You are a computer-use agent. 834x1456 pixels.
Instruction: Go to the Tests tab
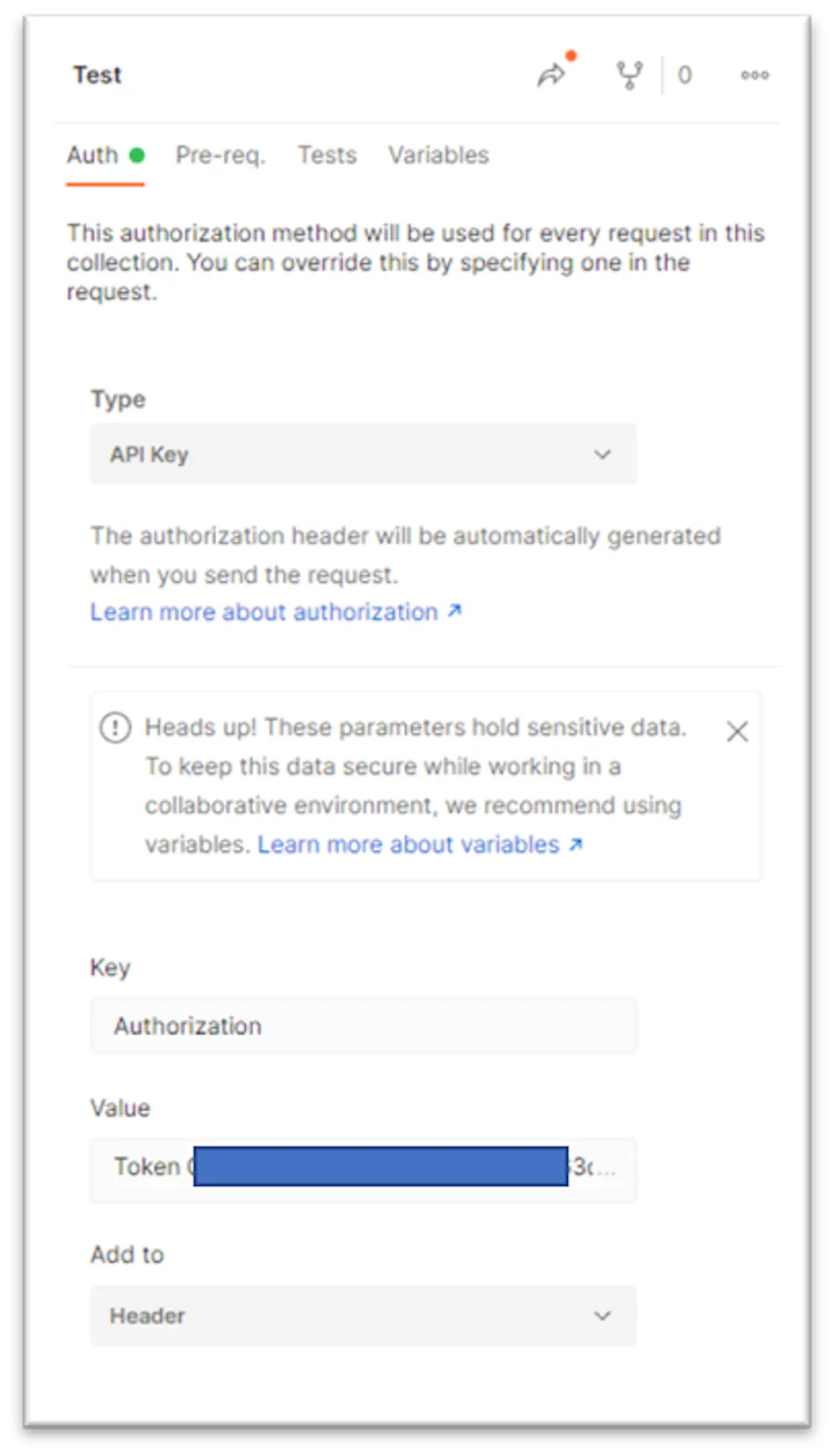[327, 155]
